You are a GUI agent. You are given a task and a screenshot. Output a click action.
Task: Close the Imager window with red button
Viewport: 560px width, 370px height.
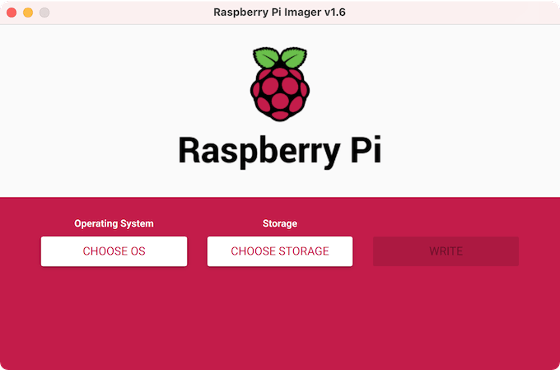coord(11,12)
